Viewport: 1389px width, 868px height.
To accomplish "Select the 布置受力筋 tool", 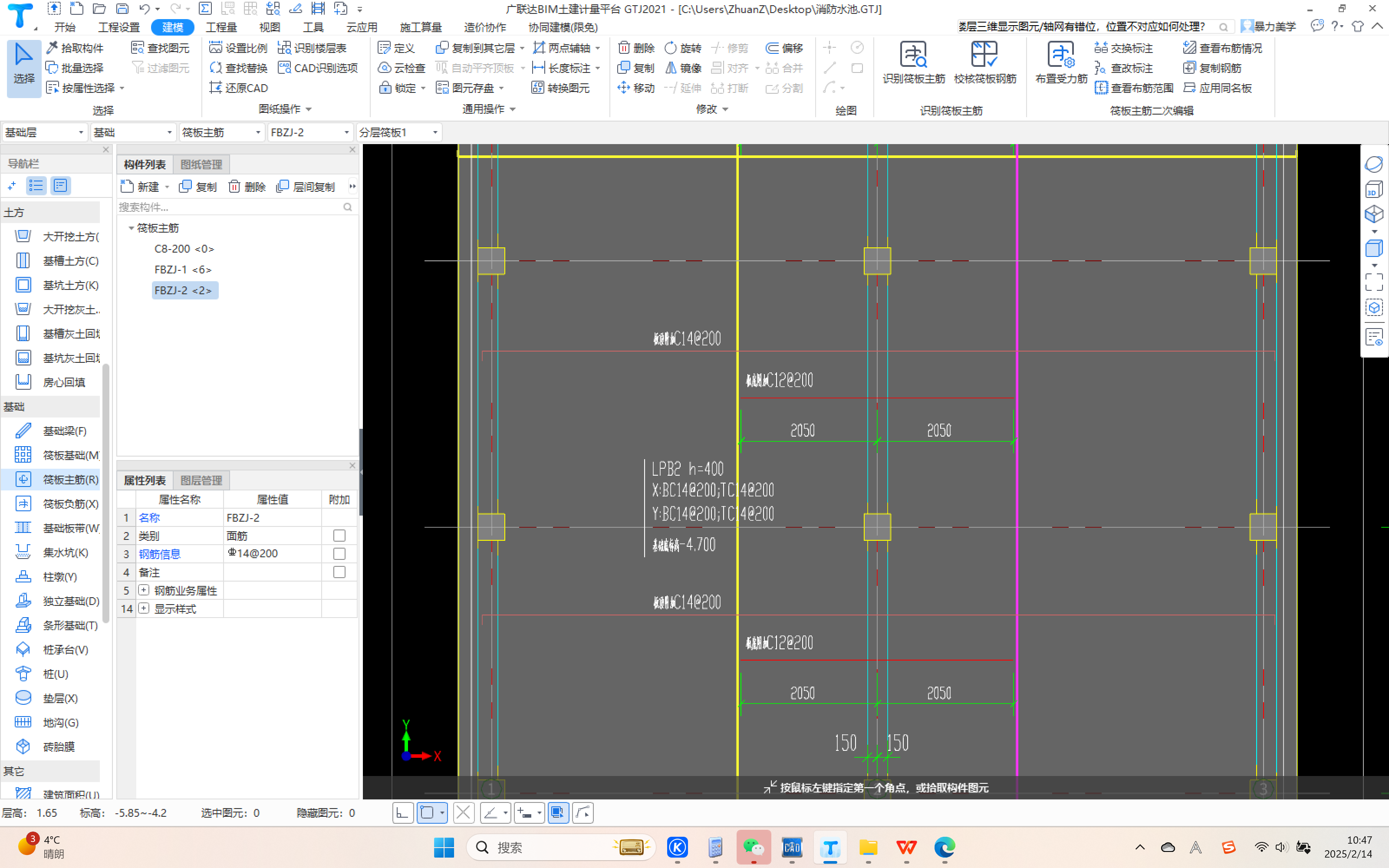I will tap(1061, 56).
